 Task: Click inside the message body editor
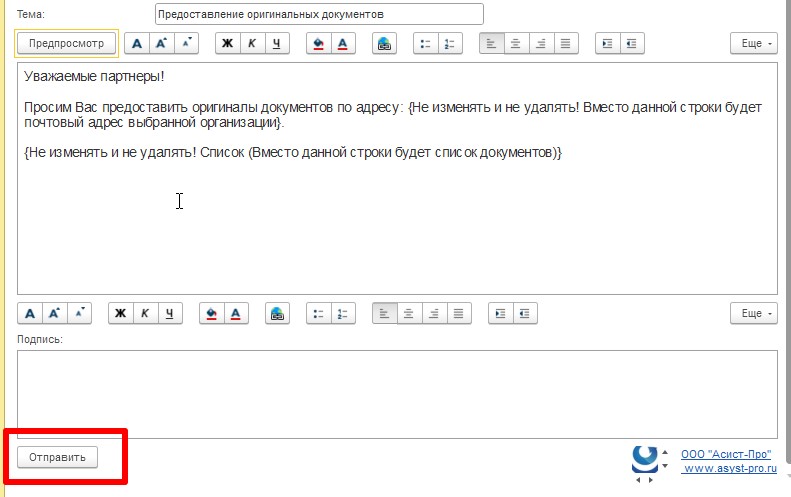397,179
